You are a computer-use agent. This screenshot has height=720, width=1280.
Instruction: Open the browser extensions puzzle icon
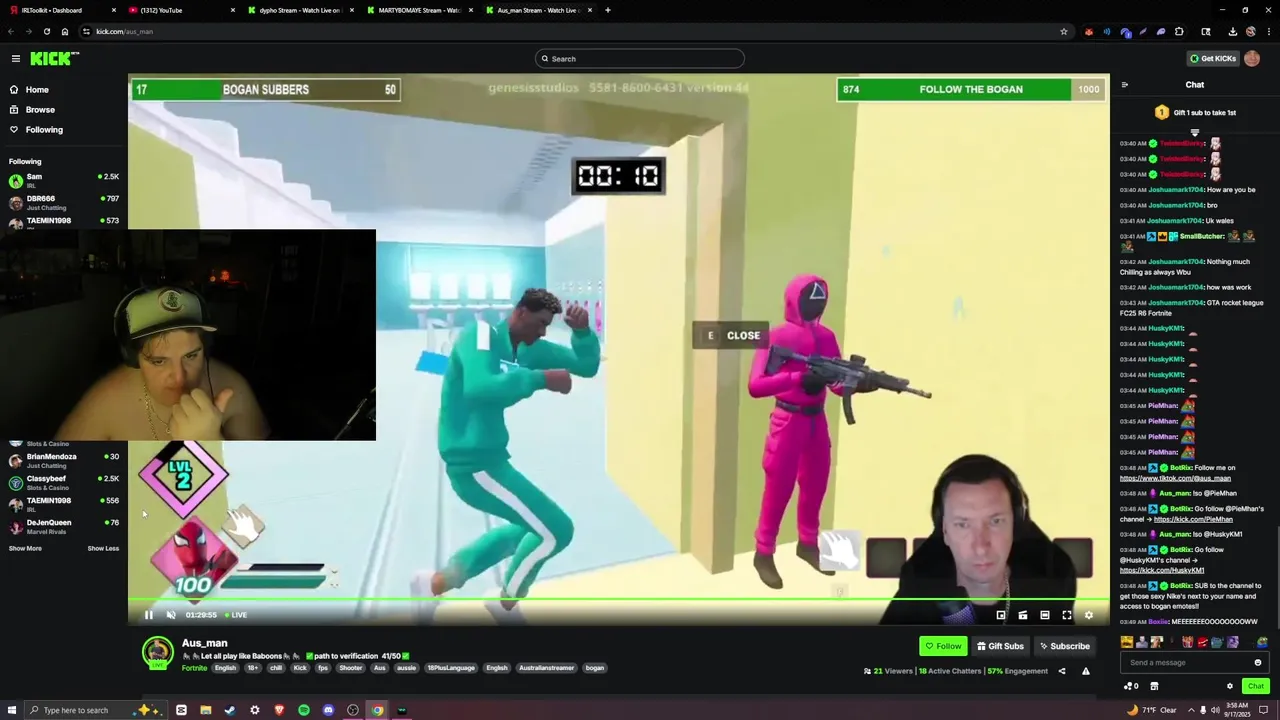click(1179, 31)
